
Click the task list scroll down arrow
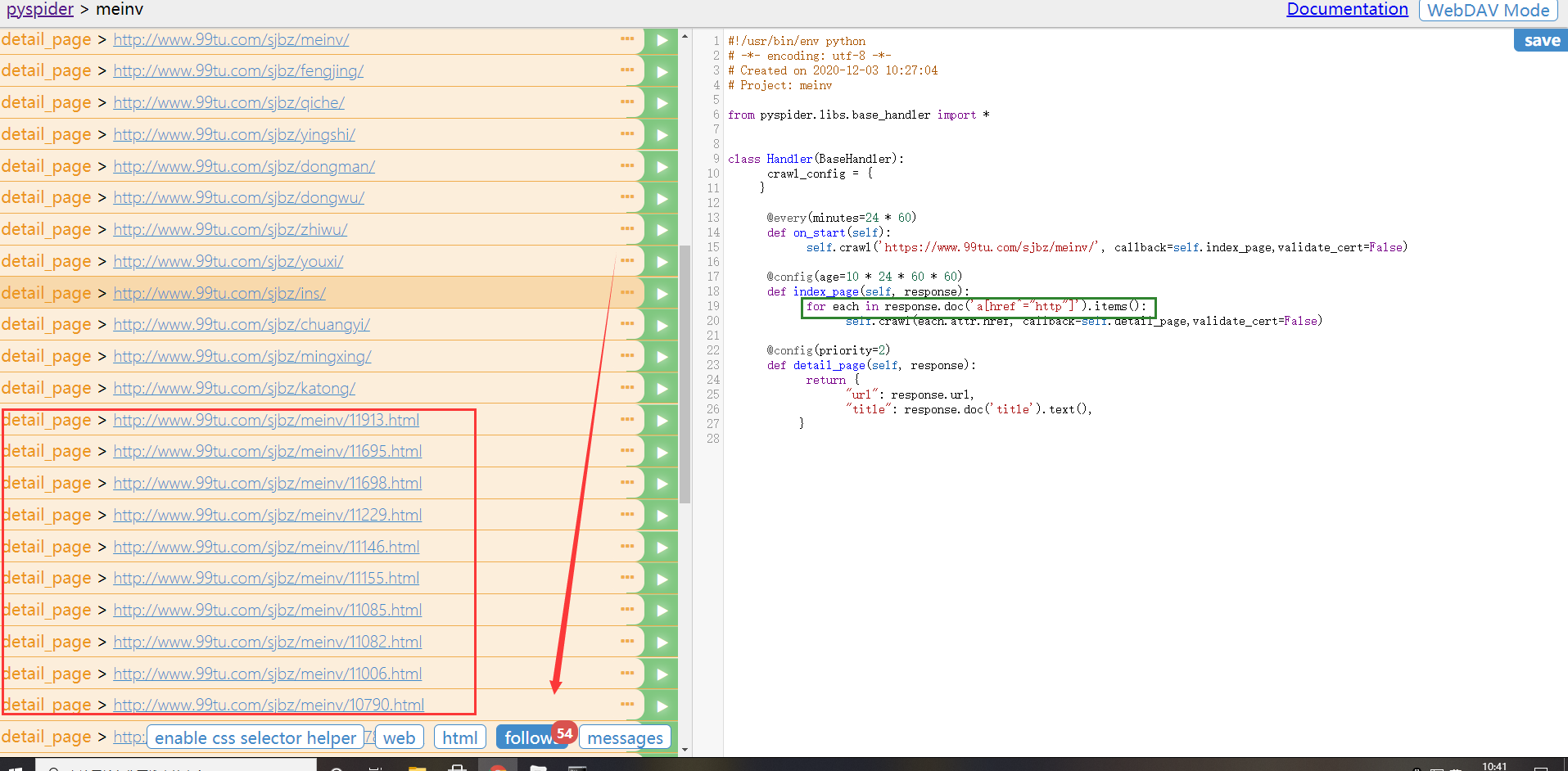coord(685,750)
